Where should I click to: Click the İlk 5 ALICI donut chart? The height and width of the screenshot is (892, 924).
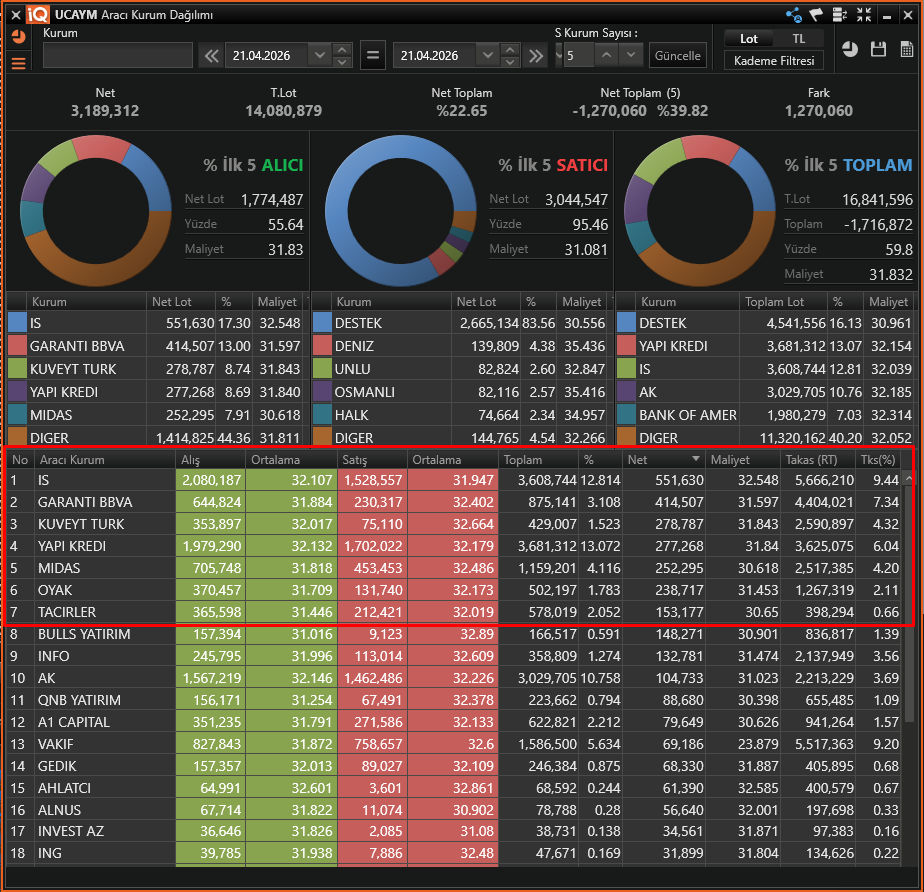click(x=96, y=211)
